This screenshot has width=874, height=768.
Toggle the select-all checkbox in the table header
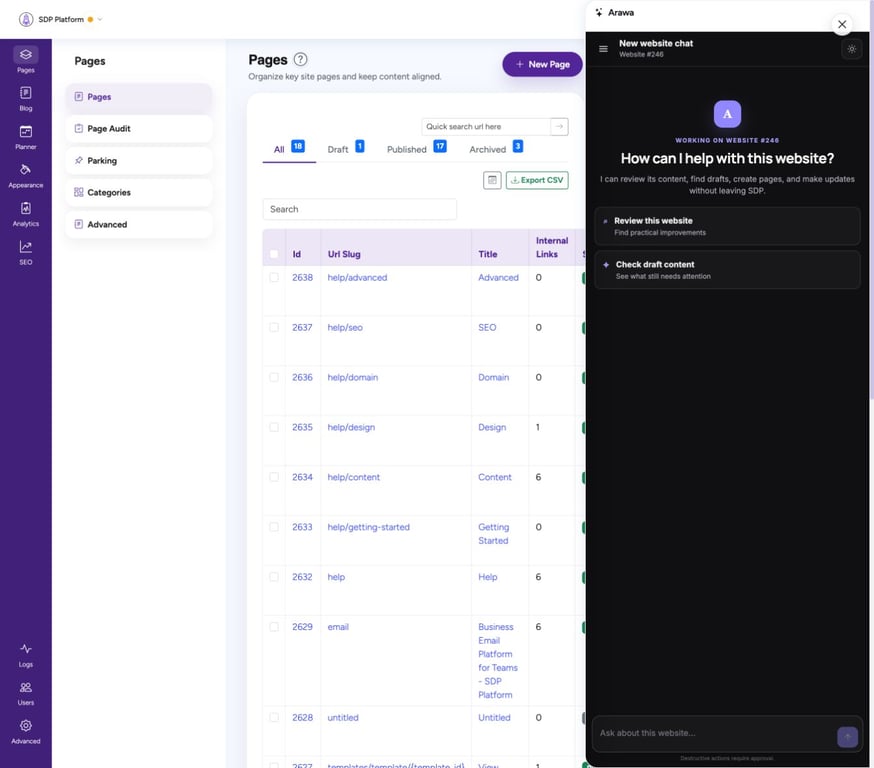click(x=274, y=254)
